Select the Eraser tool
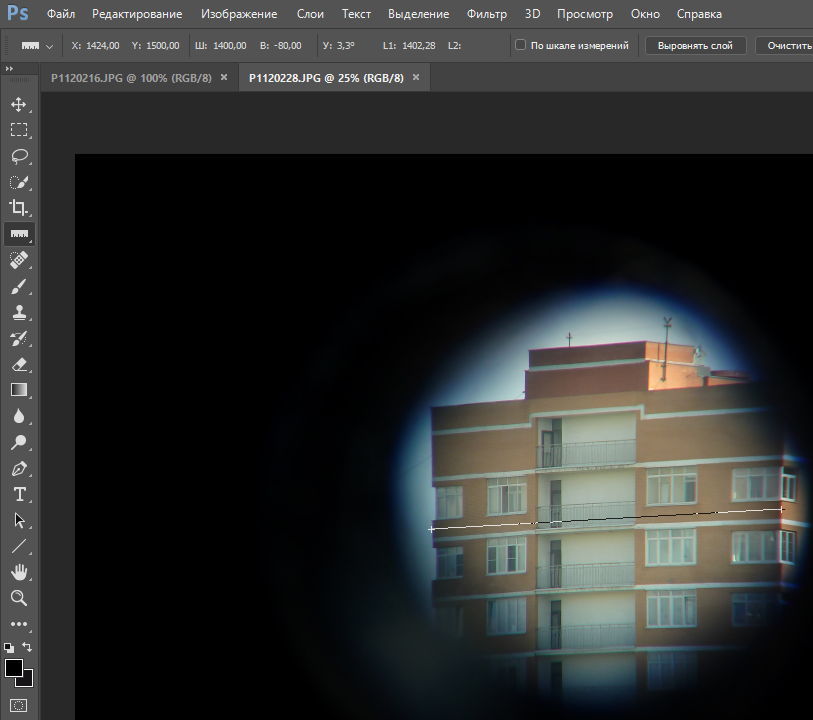 [19, 364]
